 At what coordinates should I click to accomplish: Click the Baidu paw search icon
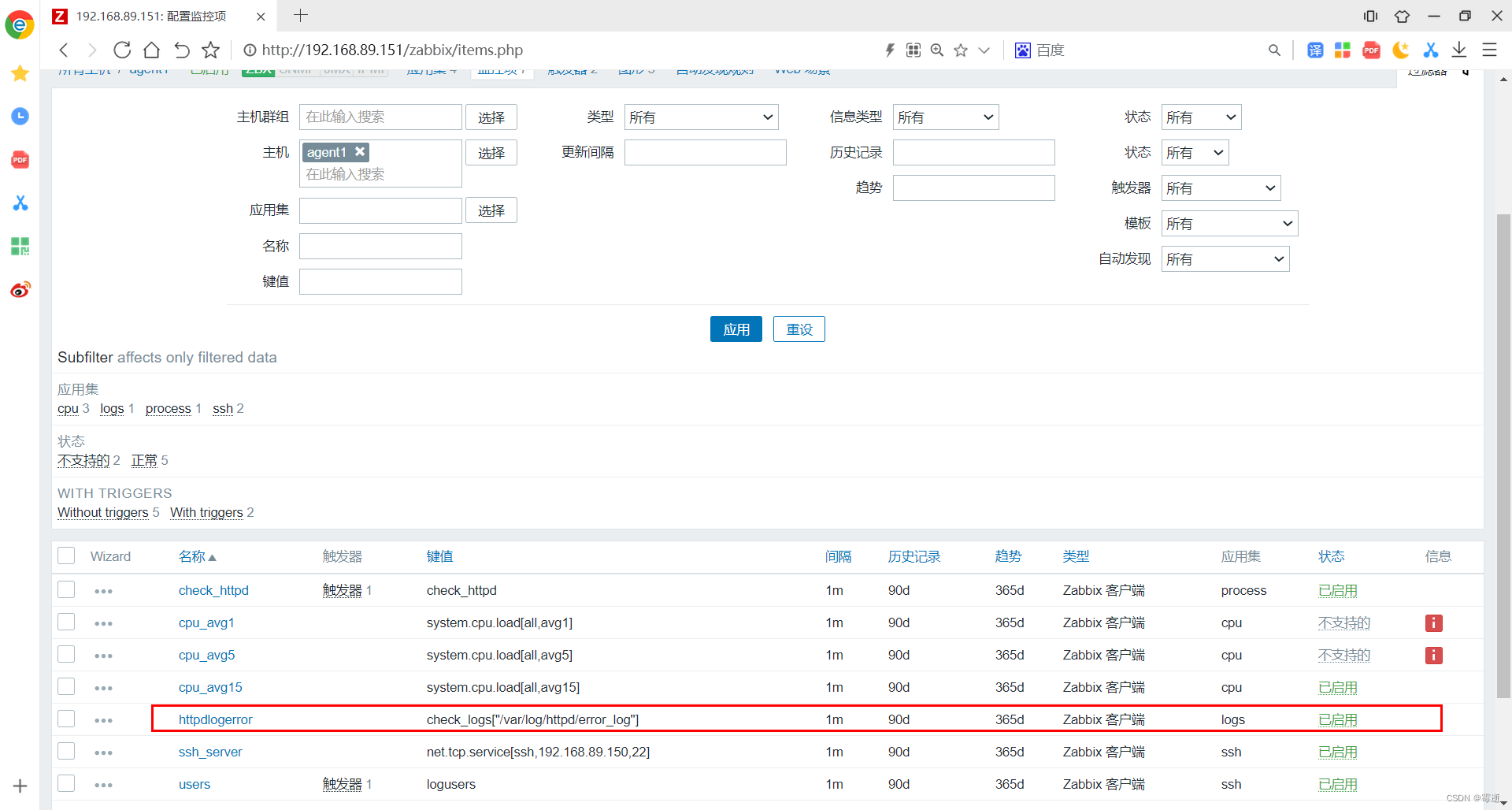point(1022,50)
